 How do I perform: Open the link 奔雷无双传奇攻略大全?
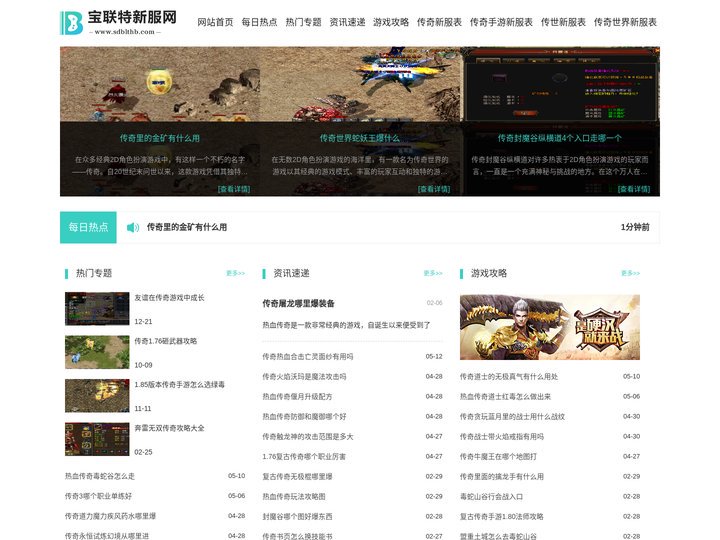click(x=169, y=428)
